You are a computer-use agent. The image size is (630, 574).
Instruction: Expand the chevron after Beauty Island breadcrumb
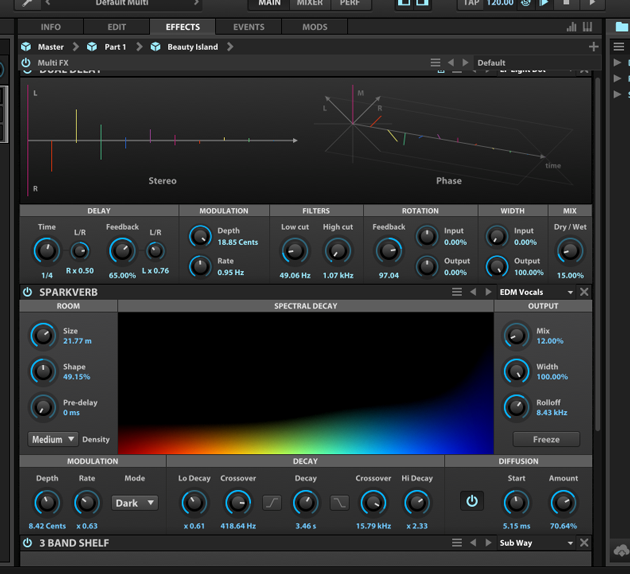230,47
